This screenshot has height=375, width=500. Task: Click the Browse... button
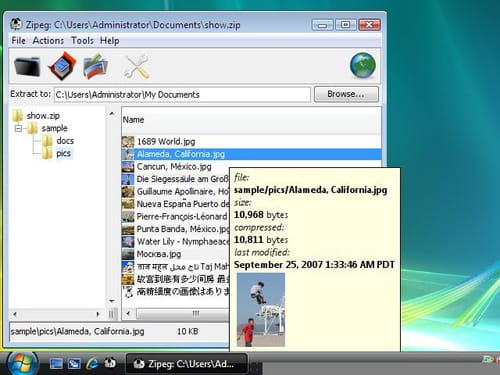346,94
